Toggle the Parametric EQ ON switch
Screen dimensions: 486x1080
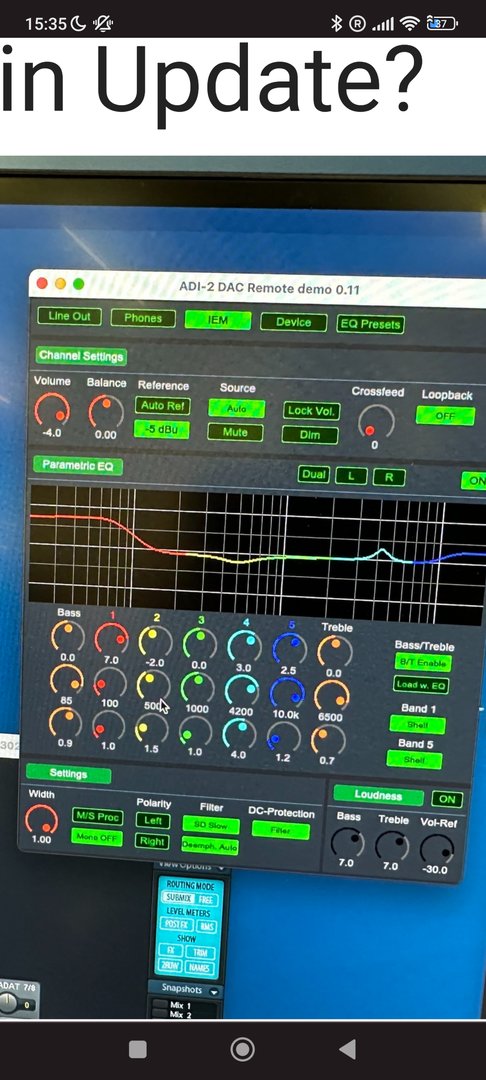pyautogui.click(x=474, y=481)
